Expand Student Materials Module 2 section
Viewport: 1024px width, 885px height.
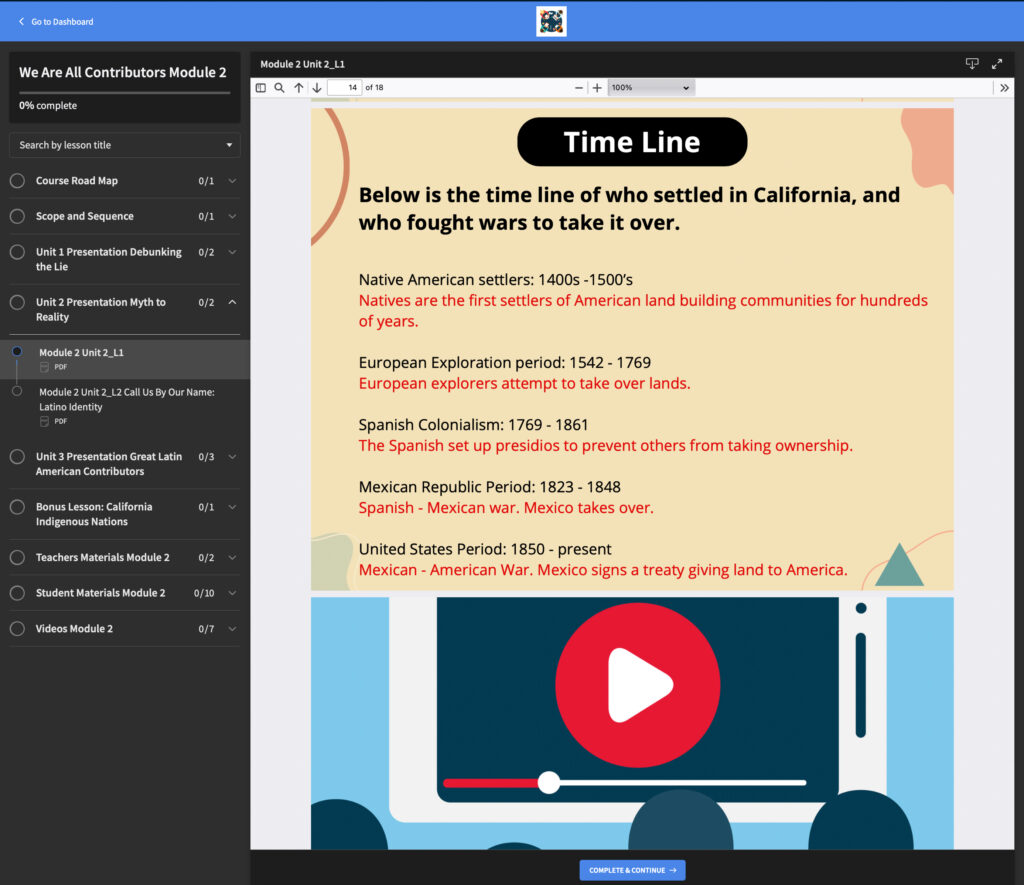tap(232, 593)
